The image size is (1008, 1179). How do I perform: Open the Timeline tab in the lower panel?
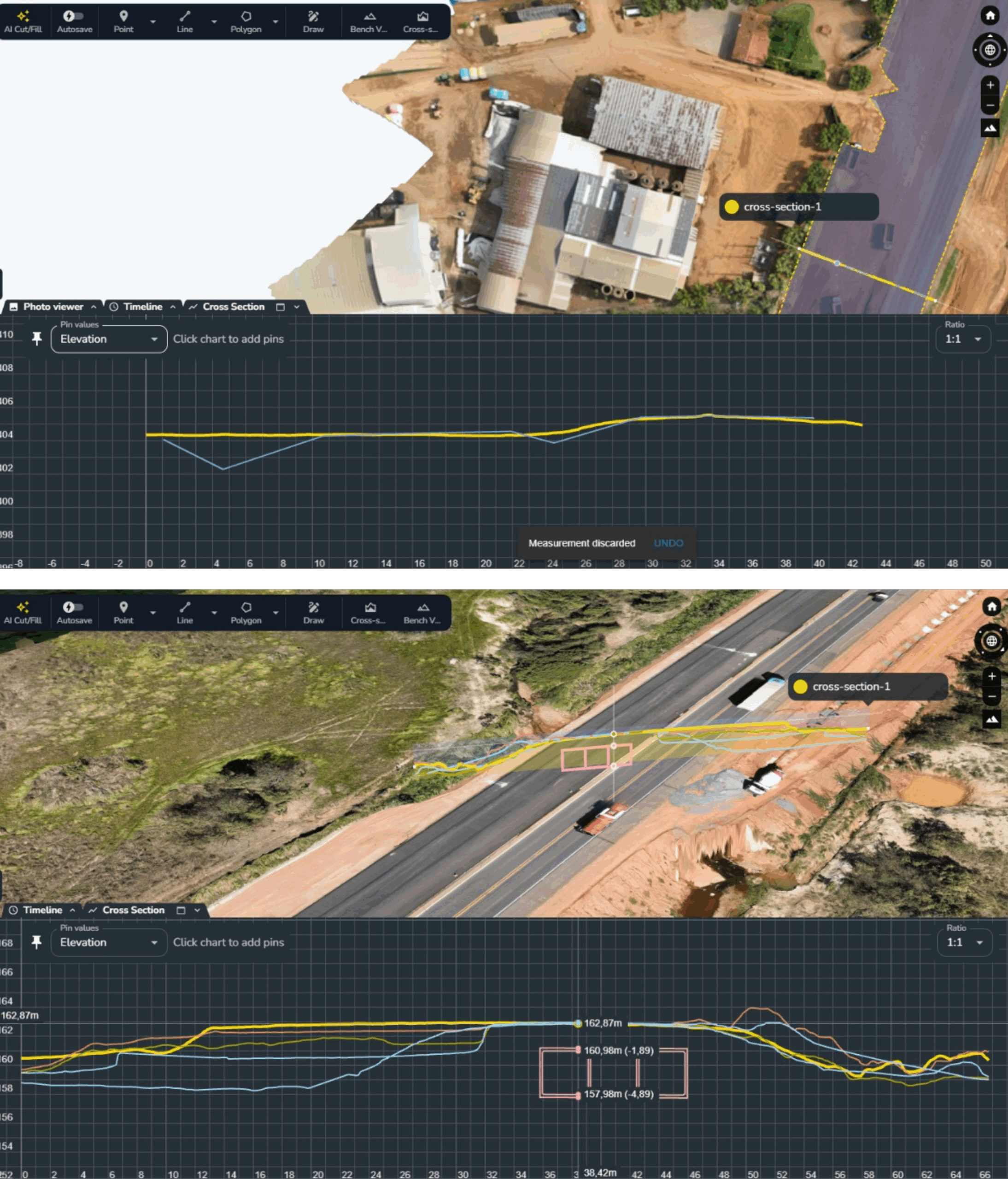[42, 910]
